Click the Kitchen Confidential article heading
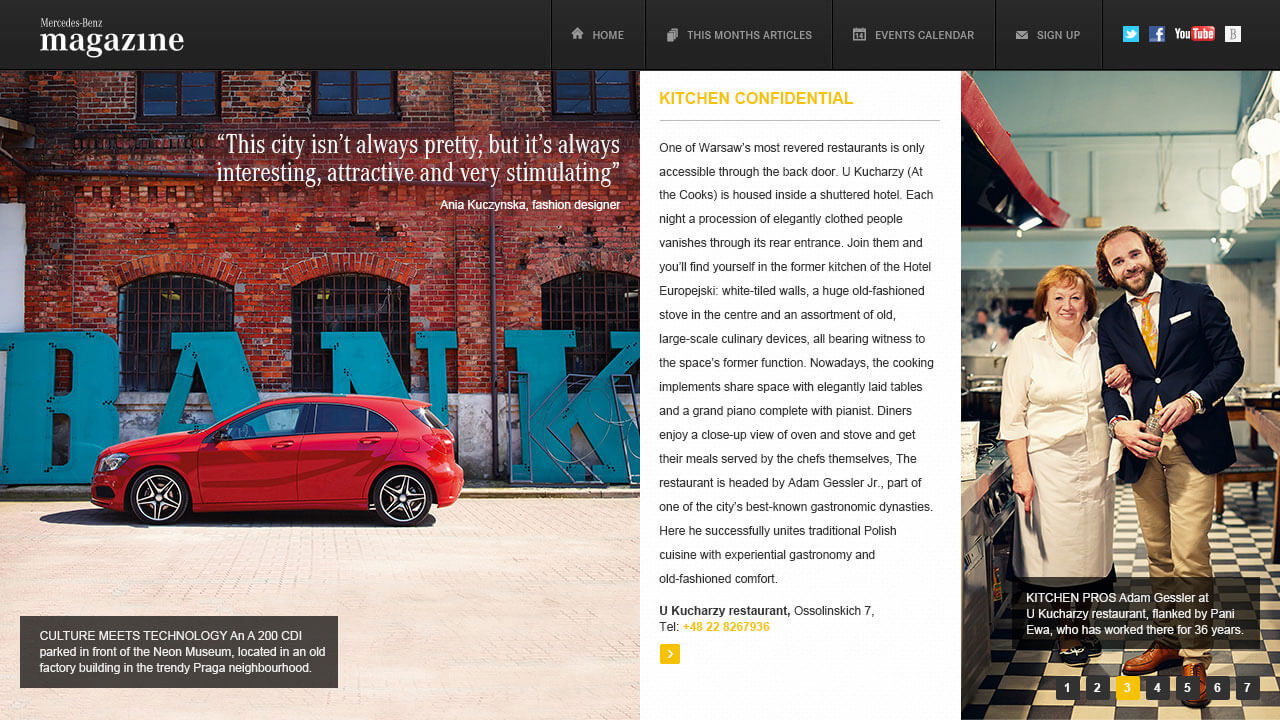The image size is (1280, 720). [756, 98]
